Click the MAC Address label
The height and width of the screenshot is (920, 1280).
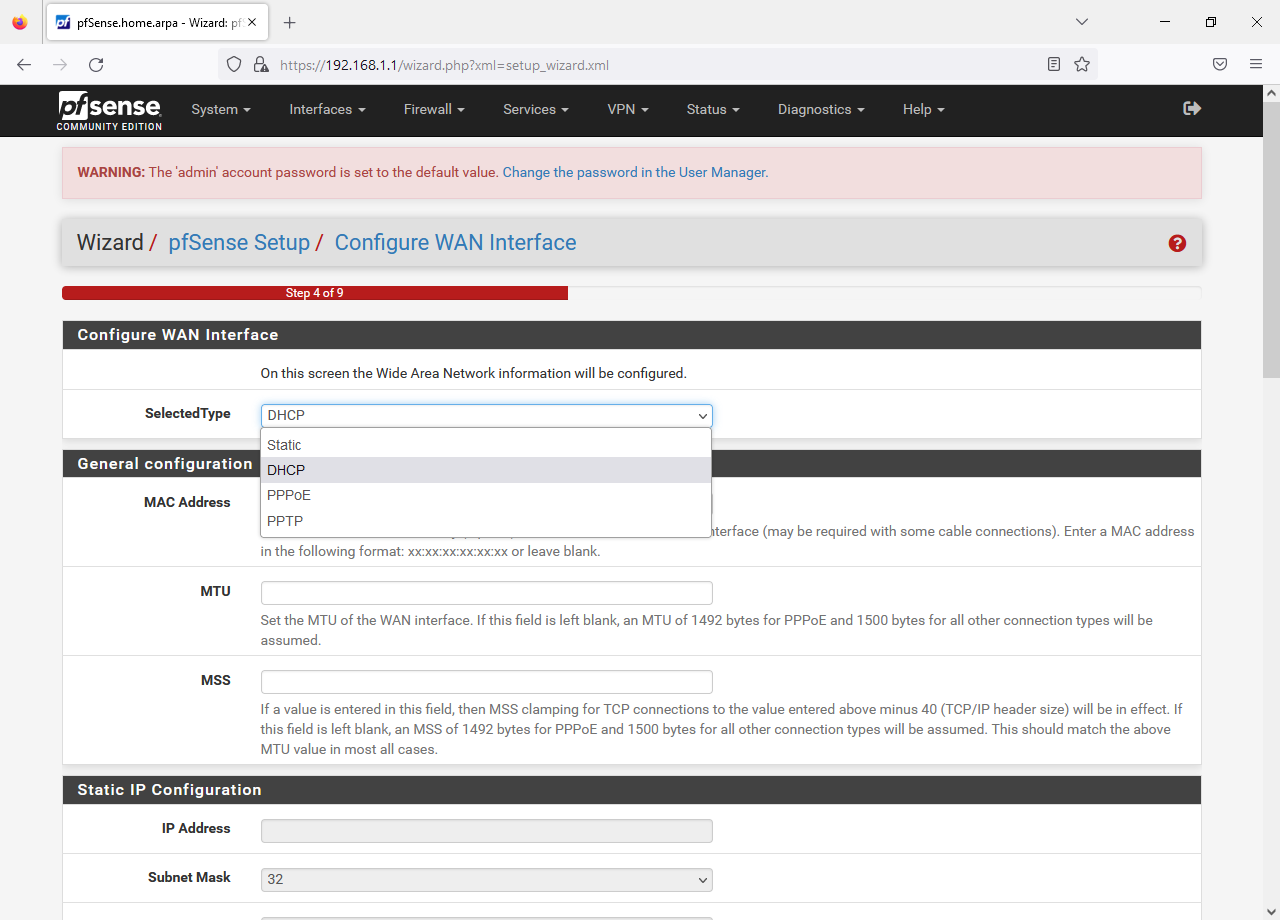(x=187, y=502)
